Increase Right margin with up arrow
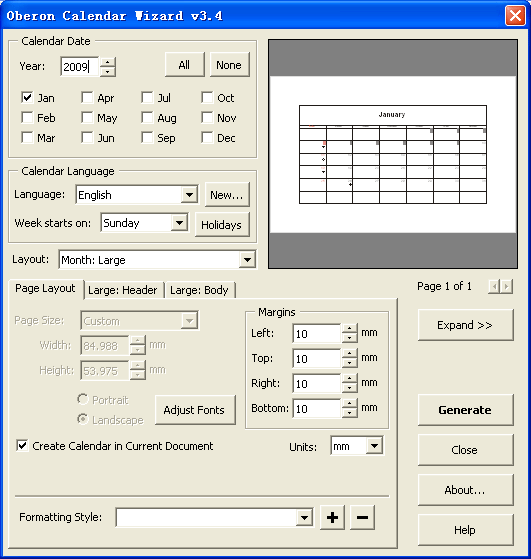The width and height of the screenshot is (531, 559). tap(349, 379)
